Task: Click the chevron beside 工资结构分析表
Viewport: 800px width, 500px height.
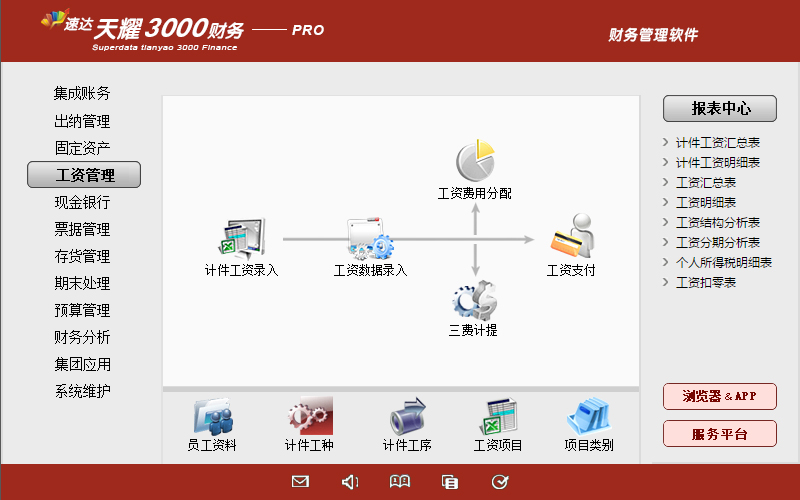Action: point(665,222)
